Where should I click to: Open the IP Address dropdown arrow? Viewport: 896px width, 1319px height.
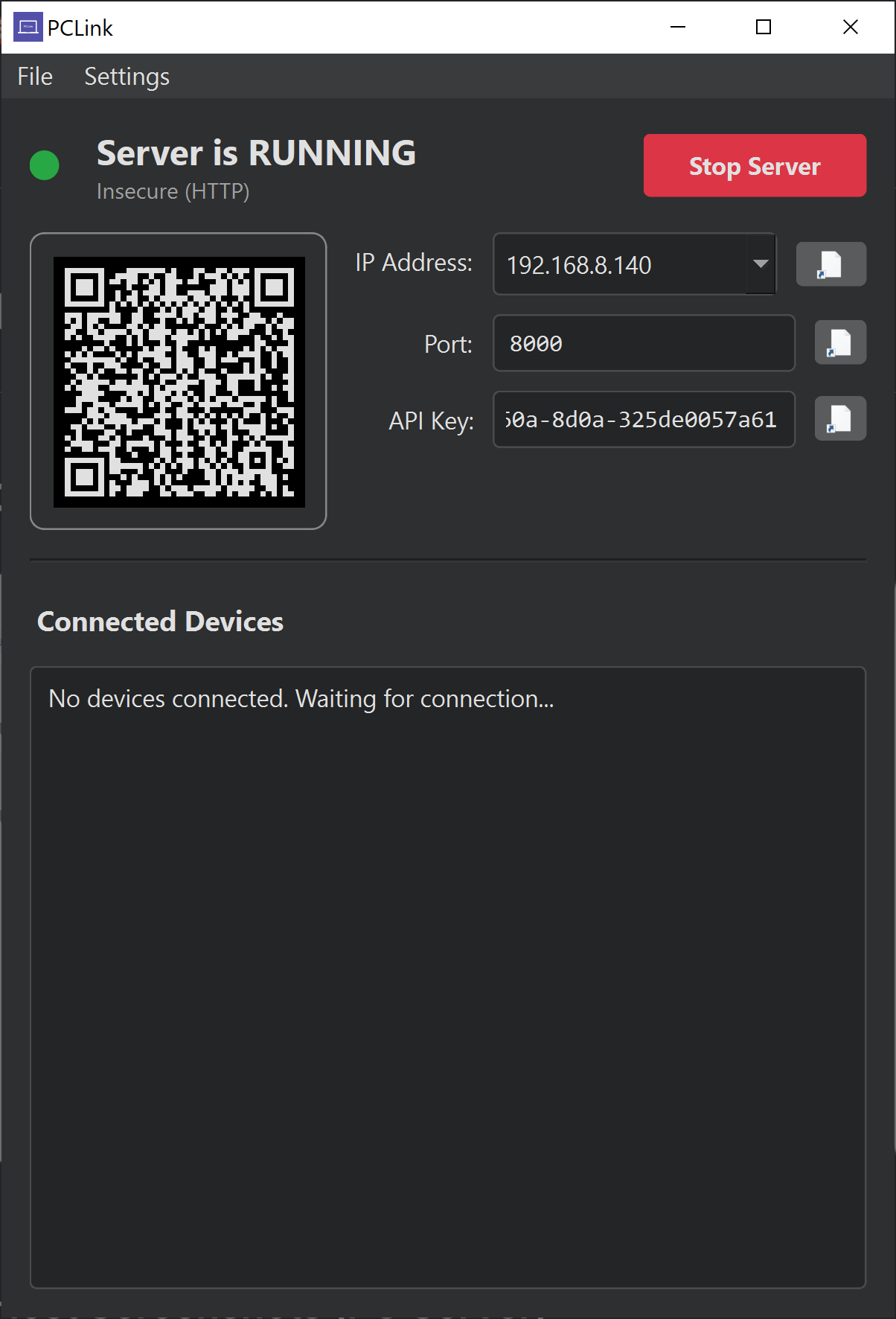click(761, 264)
